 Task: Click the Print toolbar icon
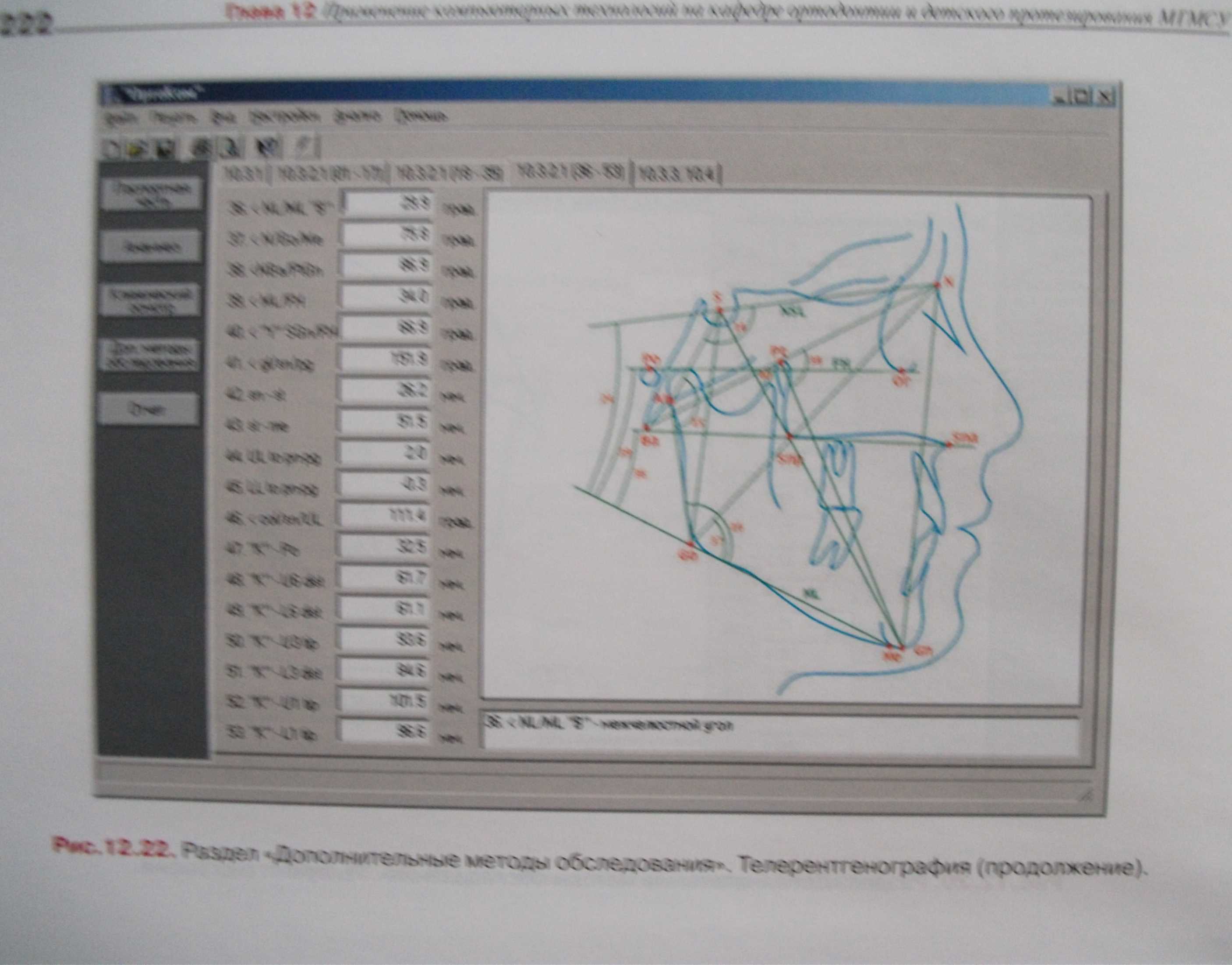202,148
